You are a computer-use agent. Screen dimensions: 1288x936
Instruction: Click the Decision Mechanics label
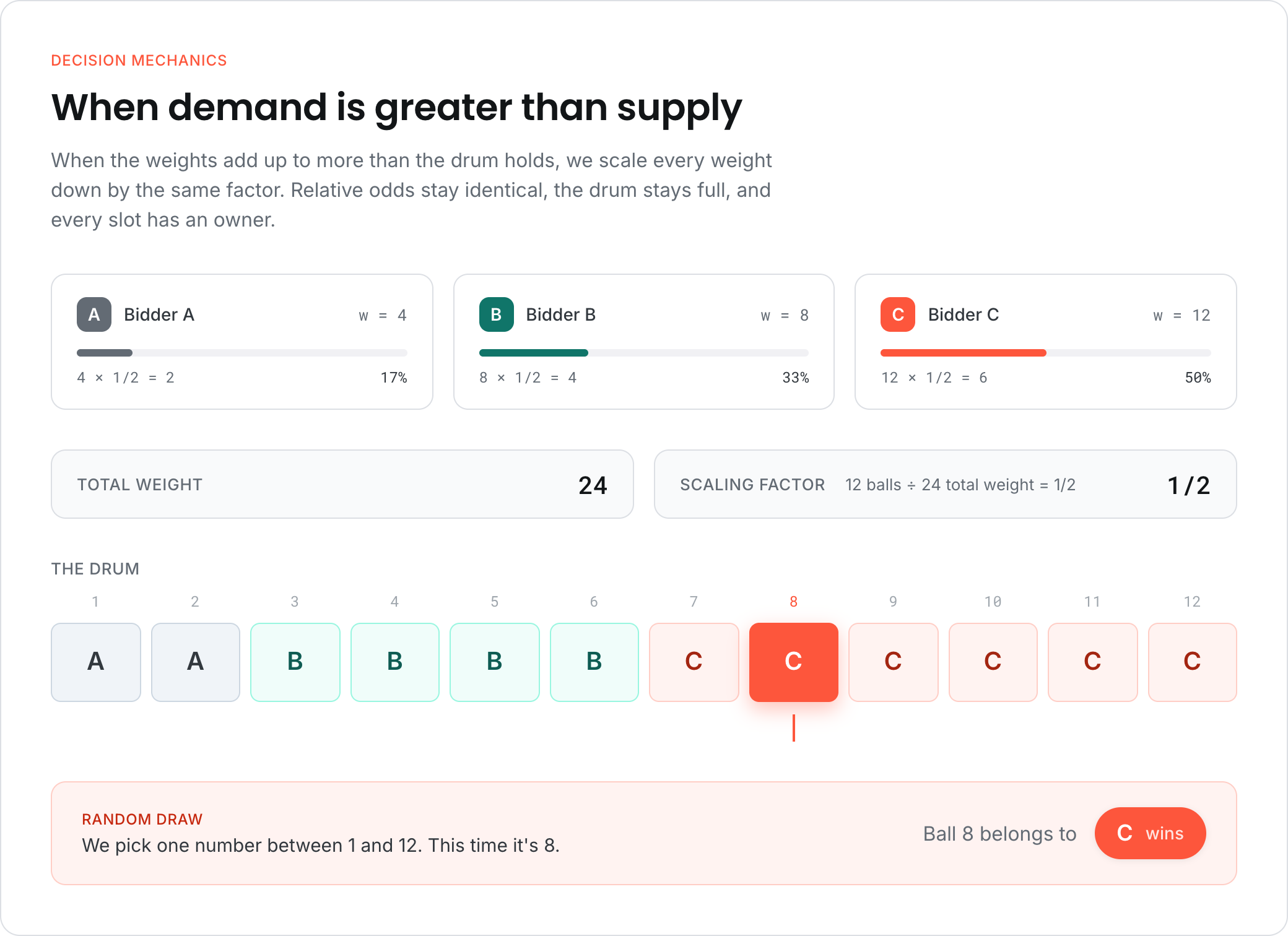click(139, 60)
